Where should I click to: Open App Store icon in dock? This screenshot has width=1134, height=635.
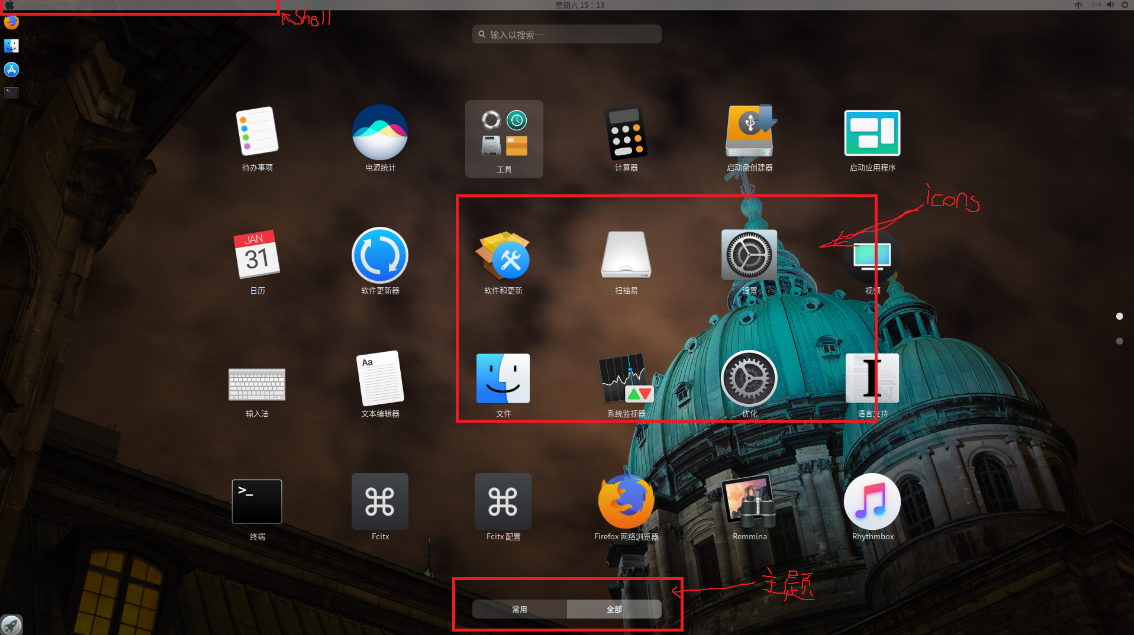pos(11,69)
